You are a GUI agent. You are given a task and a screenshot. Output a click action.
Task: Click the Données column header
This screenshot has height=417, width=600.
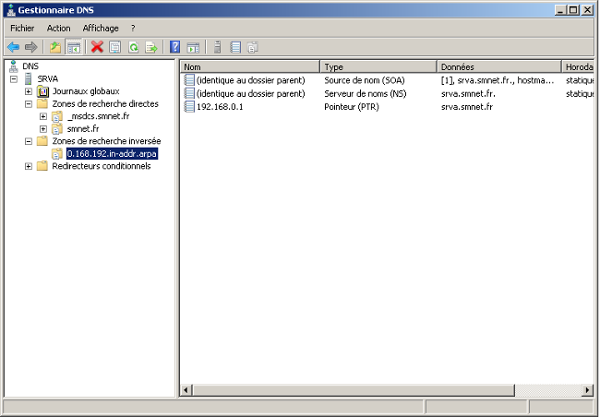pos(497,66)
